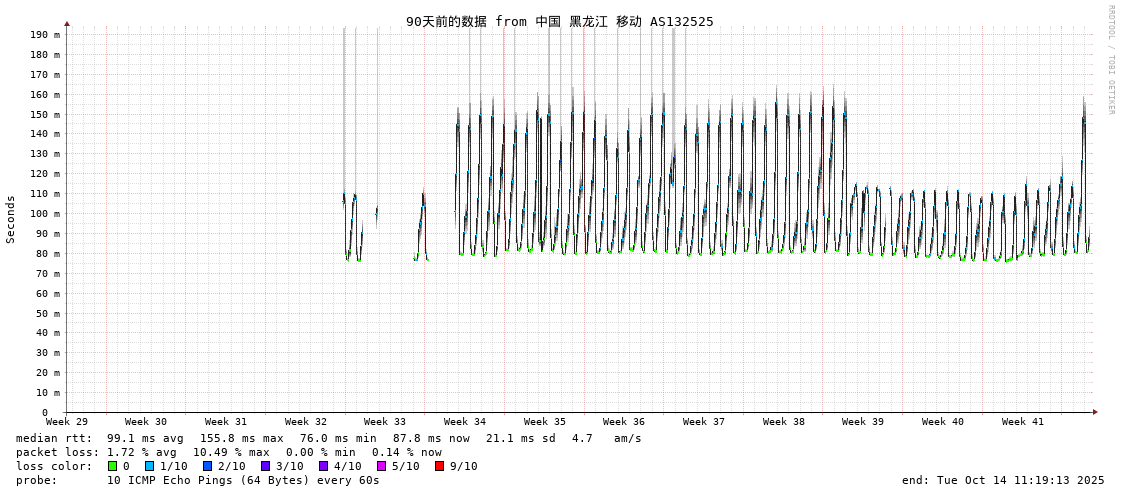Screen dimensions: 1121x494
Task: Click the median rtt statistics line
Action: click(x=328, y=438)
